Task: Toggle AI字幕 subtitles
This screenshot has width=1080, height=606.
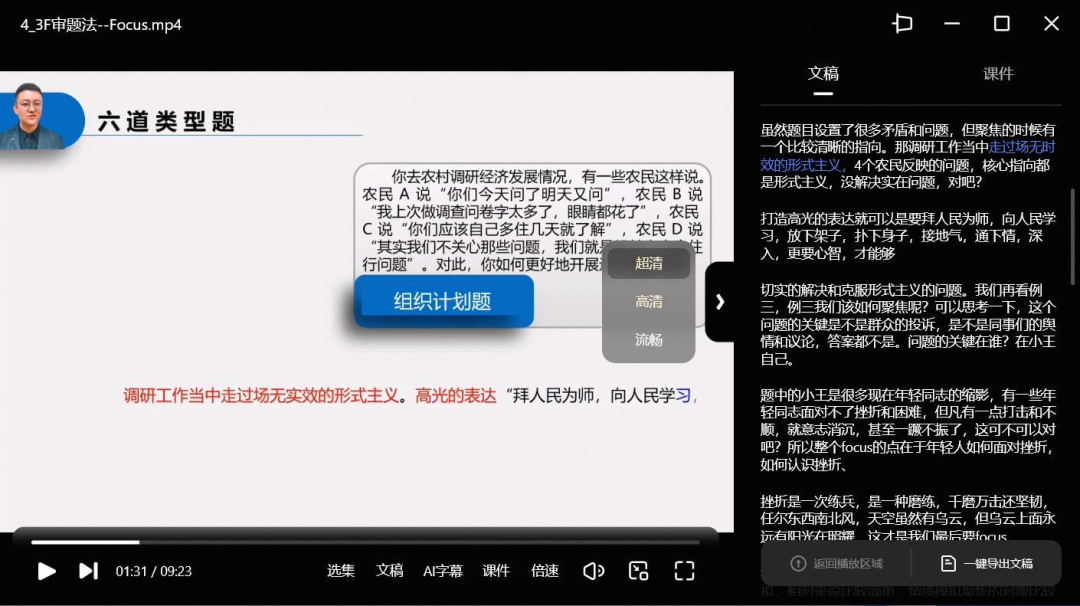Action: pyautogui.click(x=443, y=571)
